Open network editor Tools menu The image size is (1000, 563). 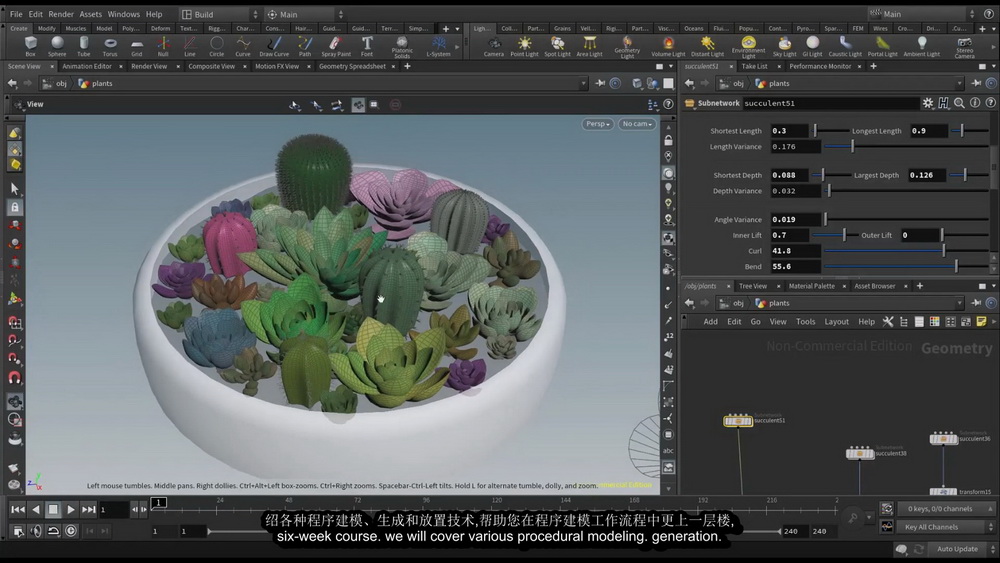point(805,322)
